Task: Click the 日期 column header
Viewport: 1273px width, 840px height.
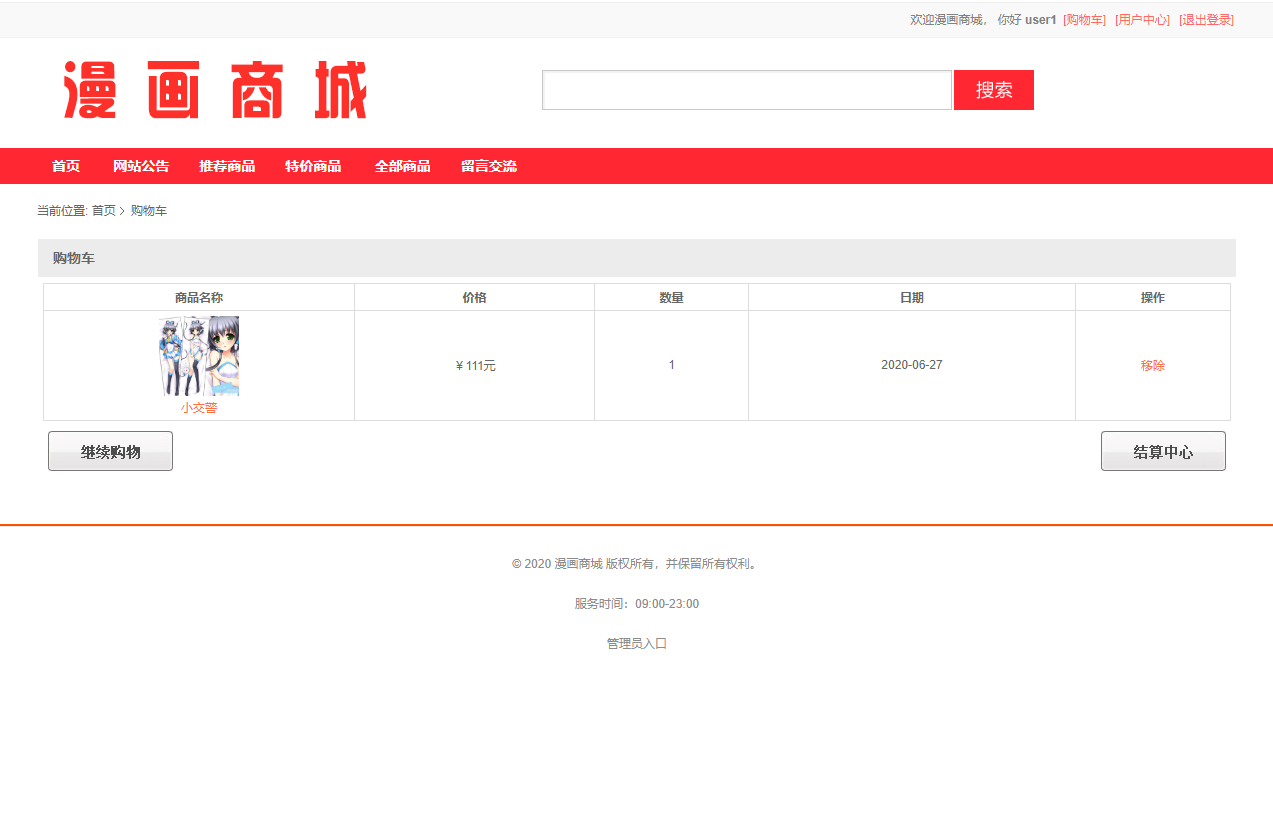Action: [x=912, y=298]
